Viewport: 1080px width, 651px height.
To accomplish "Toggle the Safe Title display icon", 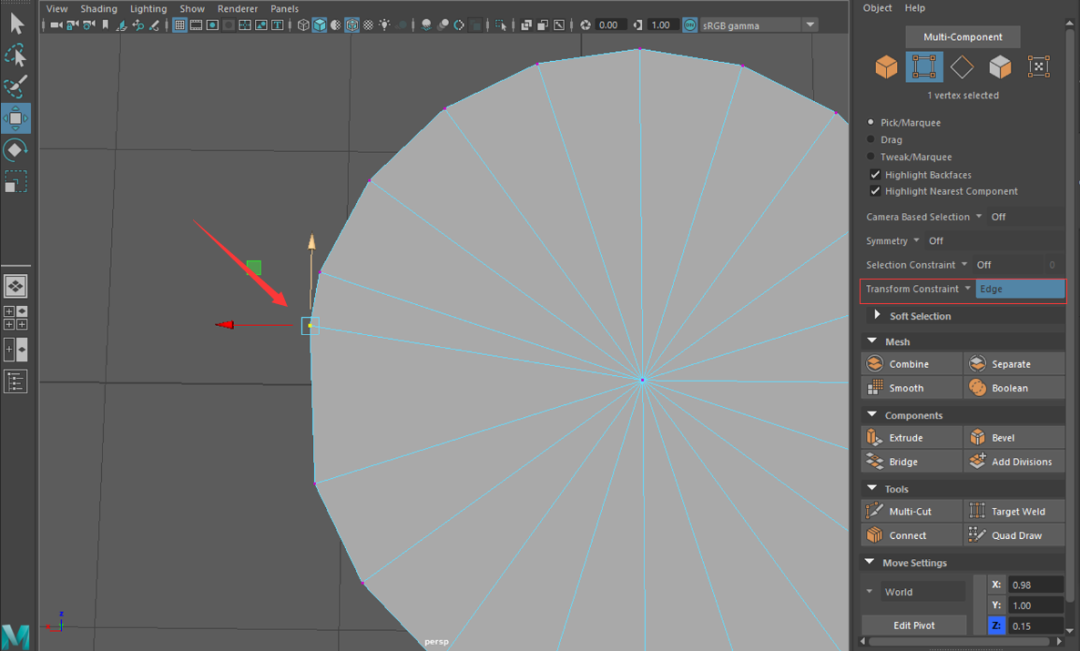I will [278, 25].
